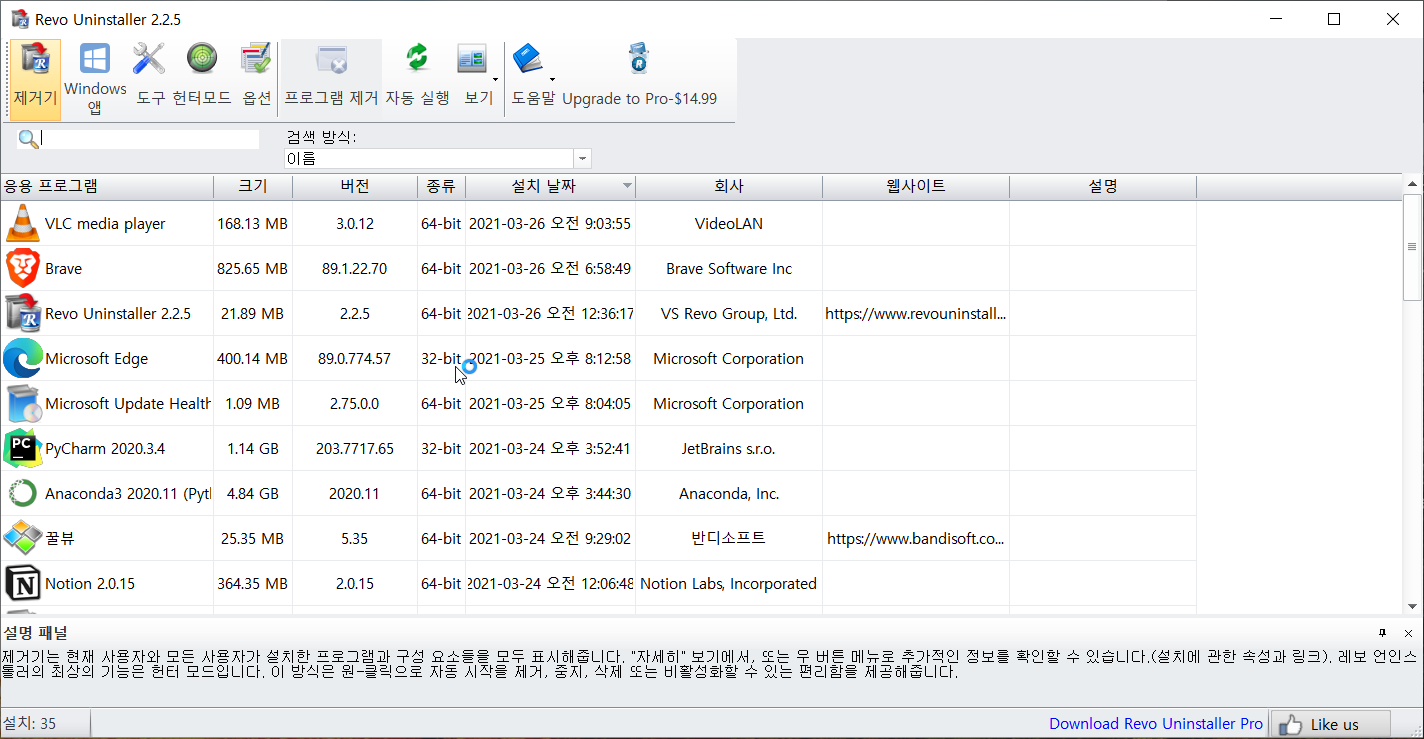The height and width of the screenshot is (739, 1424).
Task: Click Notion Labs, Incorporated company cell
Action: 728,583
